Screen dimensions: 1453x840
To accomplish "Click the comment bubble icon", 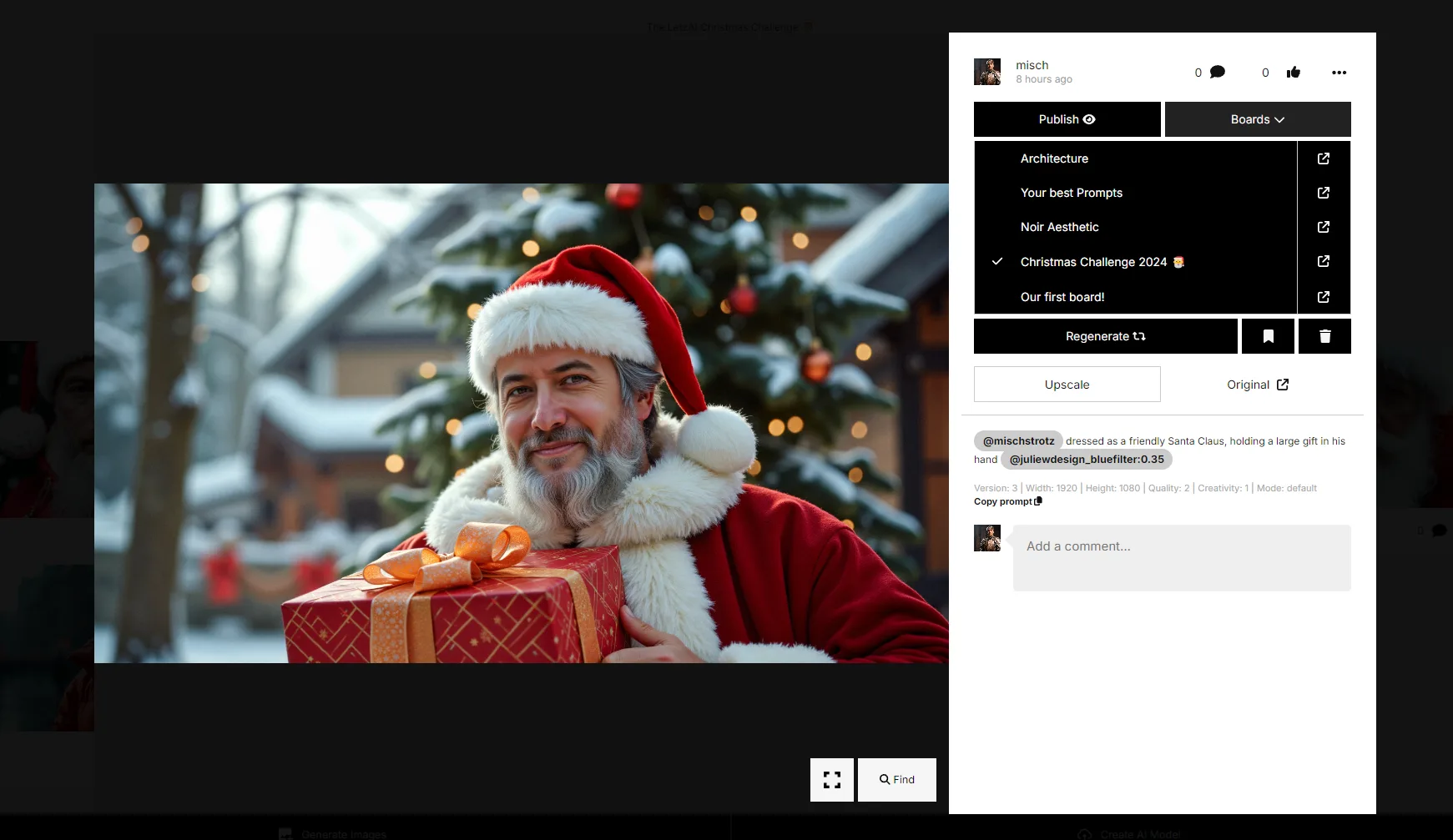I will pyautogui.click(x=1218, y=73).
